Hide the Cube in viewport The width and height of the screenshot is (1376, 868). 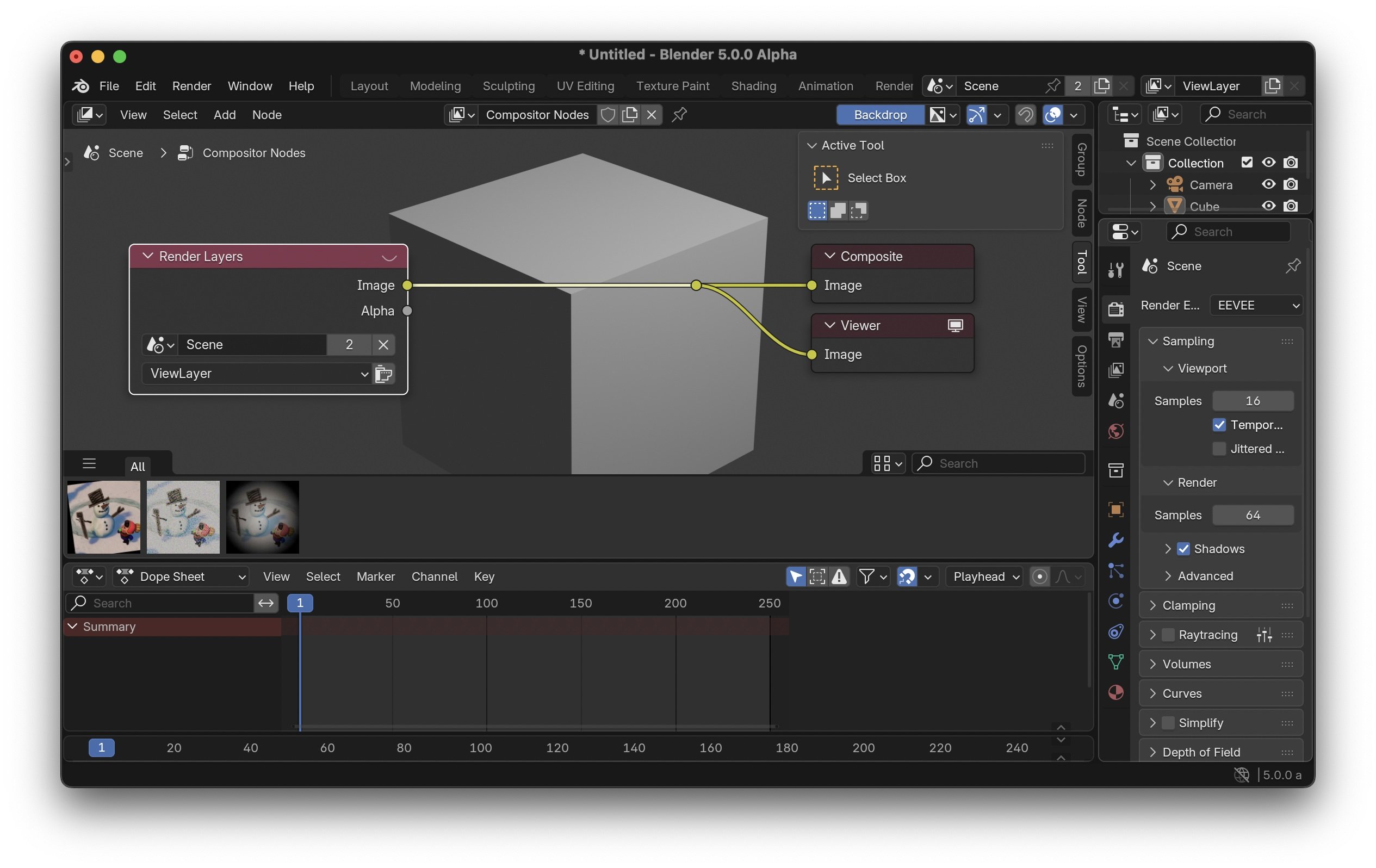coord(1268,206)
